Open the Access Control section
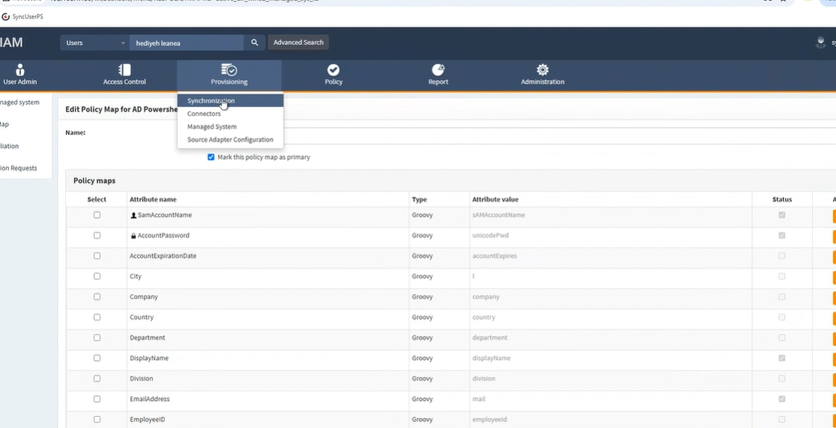 click(x=124, y=75)
